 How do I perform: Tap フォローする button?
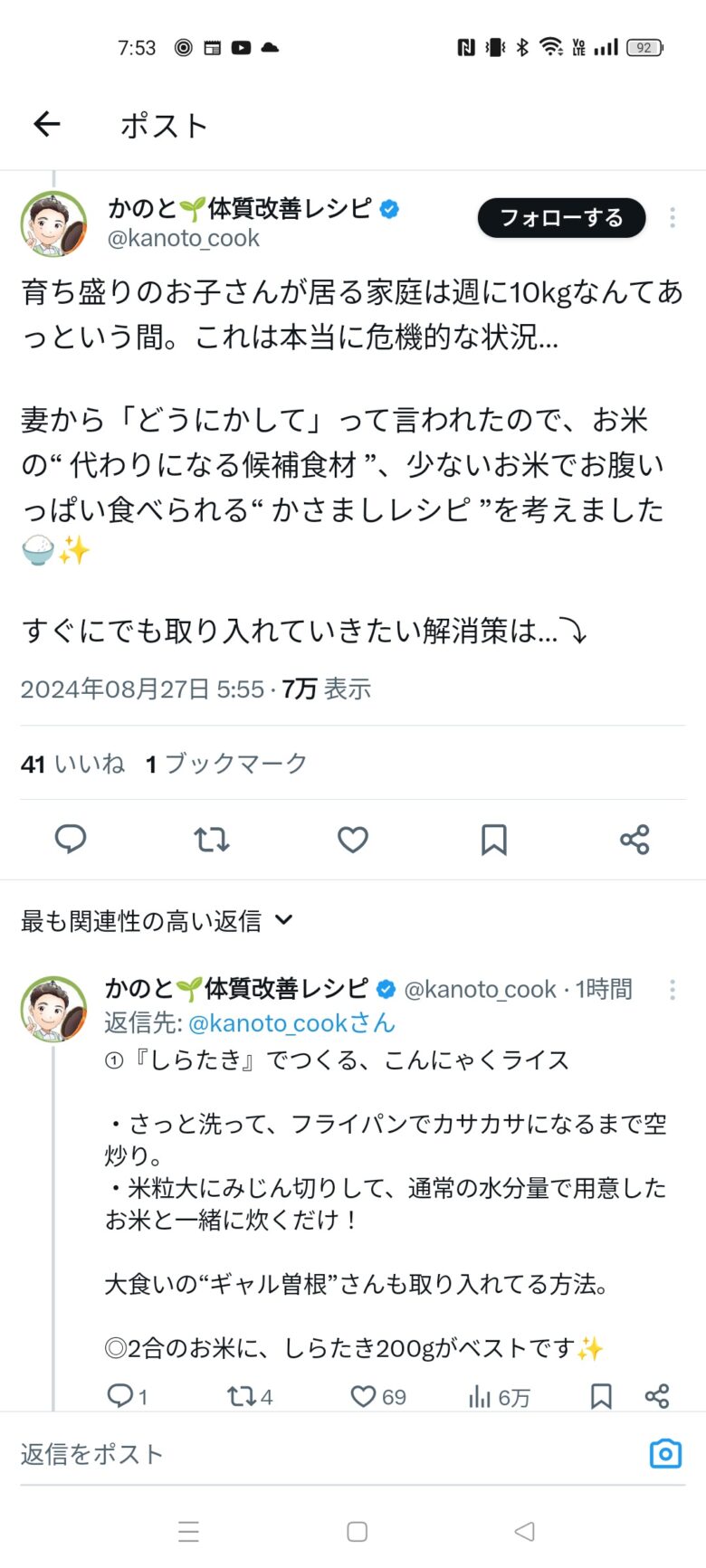tap(561, 218)
